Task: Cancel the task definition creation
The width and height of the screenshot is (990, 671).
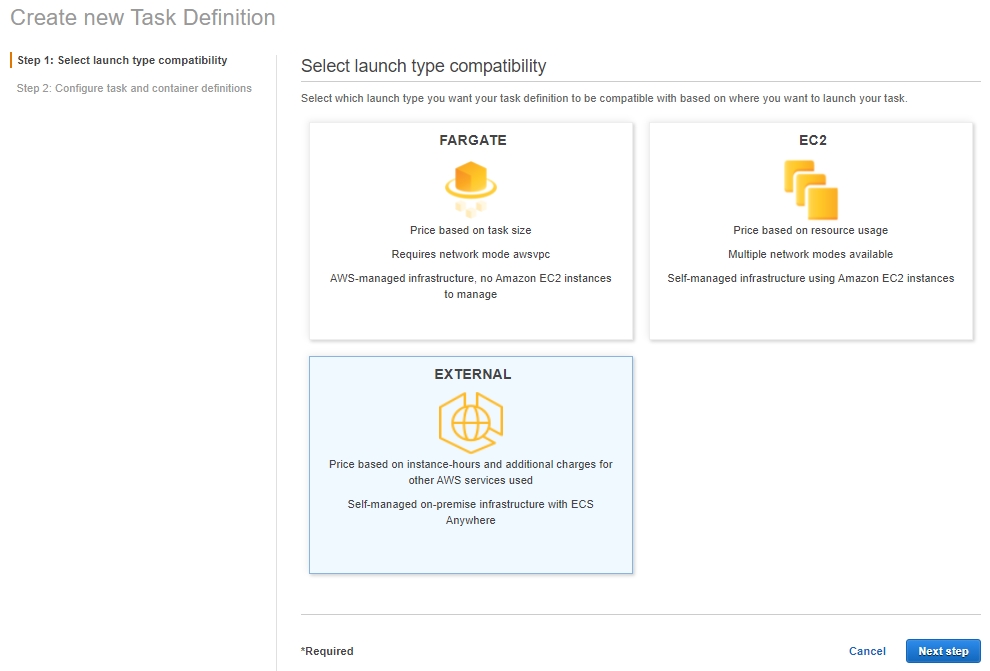Action: tap(867, 651)
